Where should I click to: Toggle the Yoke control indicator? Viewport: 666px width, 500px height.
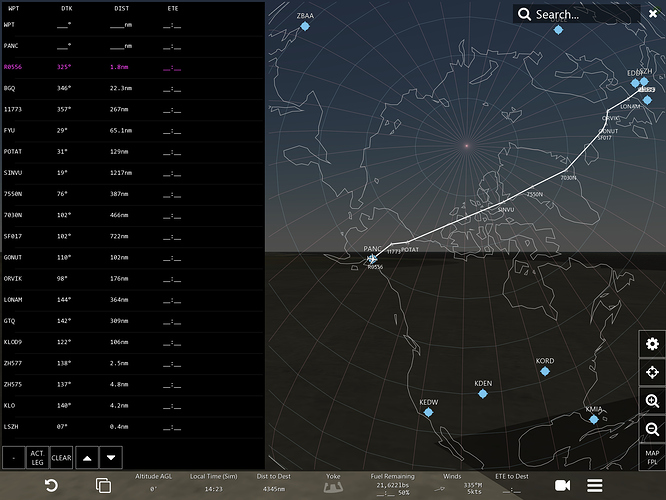coord(333,484)
